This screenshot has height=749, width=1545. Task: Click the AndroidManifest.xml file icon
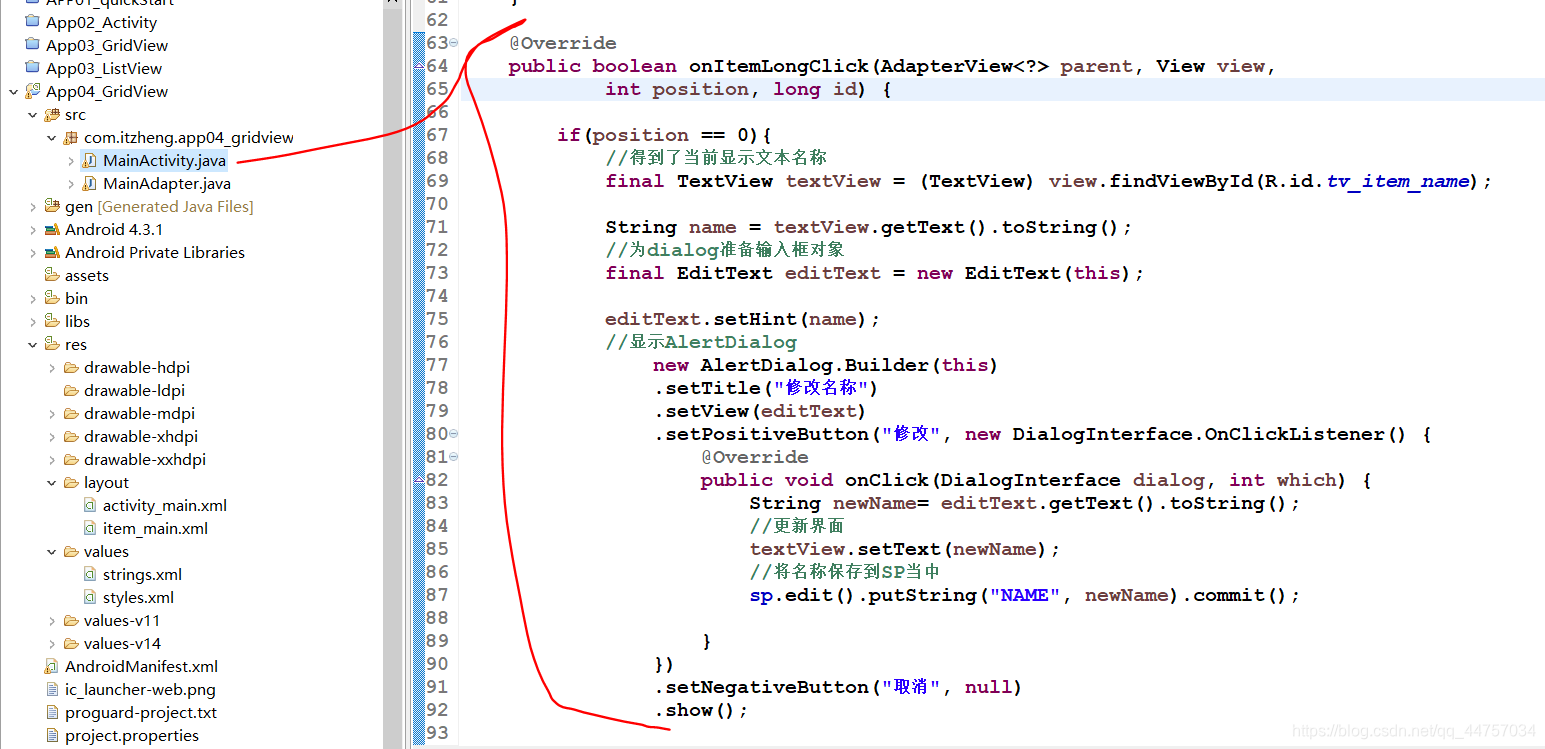pyautogui.click(x=52, y=666)
